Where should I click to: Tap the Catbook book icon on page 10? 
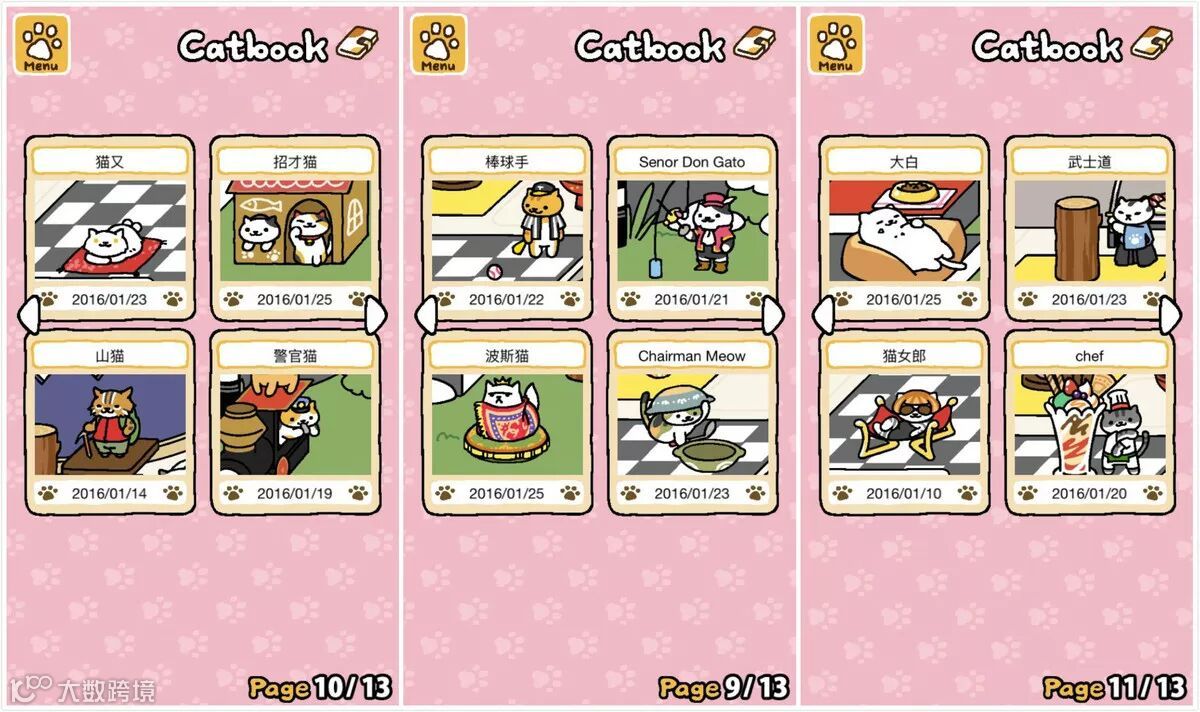pyautogui.click(x=358, y=43)
